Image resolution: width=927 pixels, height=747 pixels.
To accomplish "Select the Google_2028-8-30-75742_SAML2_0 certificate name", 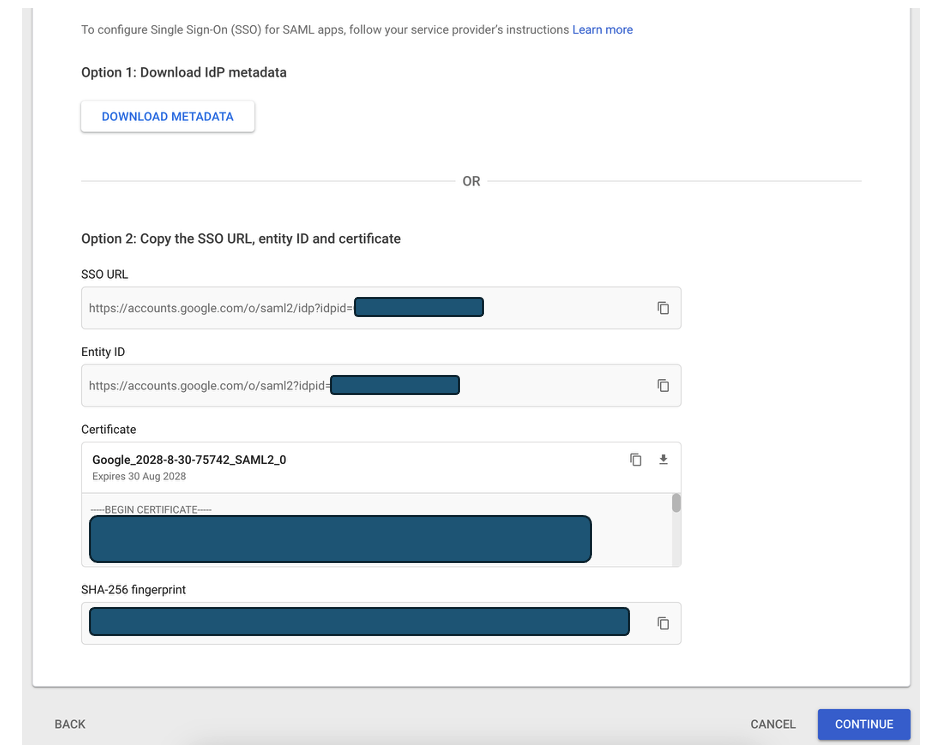I will [x=189, y=460].
